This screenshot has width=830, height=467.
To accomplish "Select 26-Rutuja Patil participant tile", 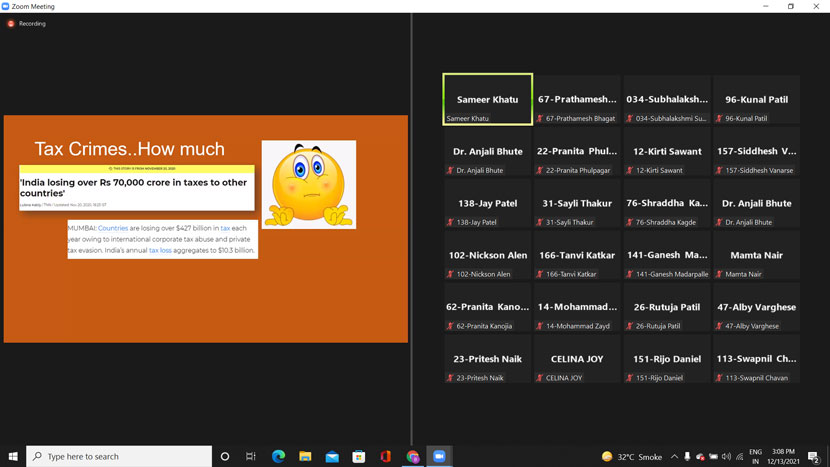I will point(667,307).
